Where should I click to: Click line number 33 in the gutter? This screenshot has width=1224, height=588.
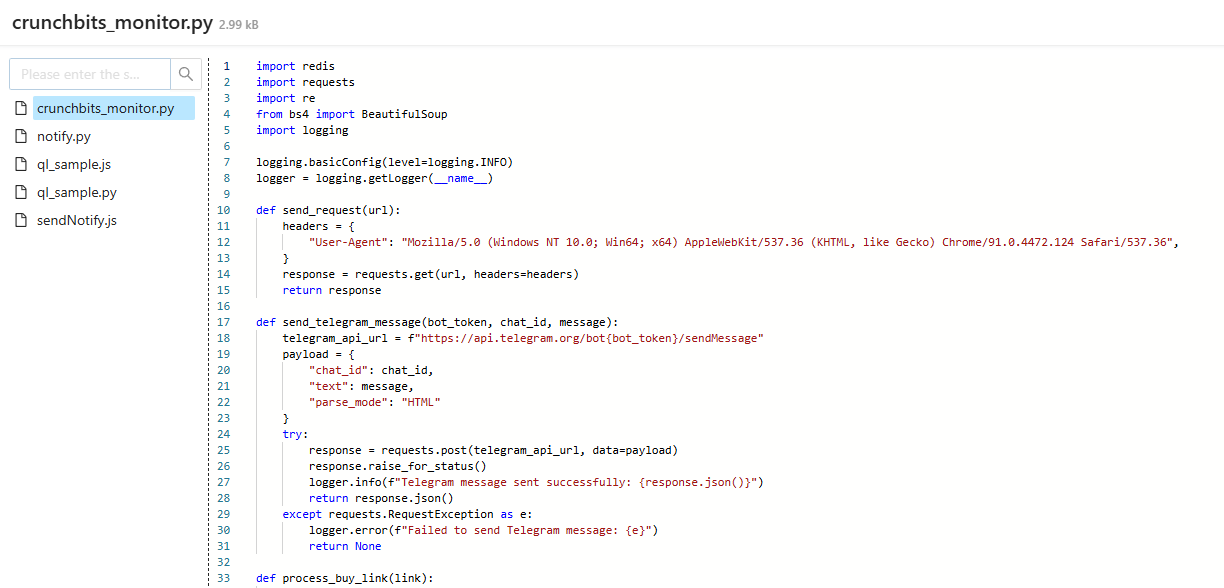point(223,578)
